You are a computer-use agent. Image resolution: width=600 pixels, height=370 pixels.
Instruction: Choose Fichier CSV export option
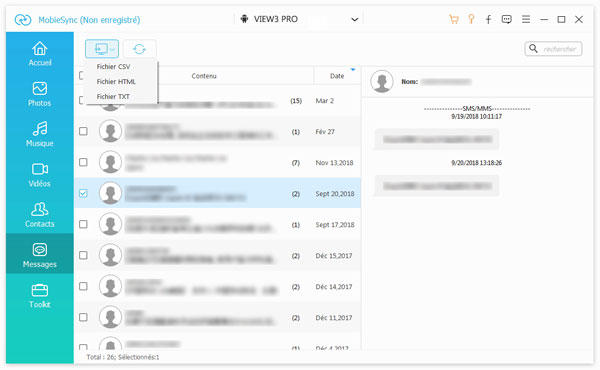113,67
